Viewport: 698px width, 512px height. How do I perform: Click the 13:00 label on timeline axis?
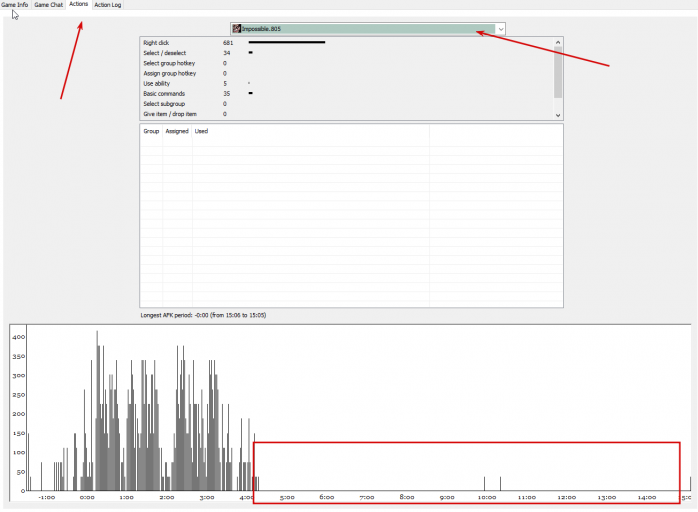607,497
